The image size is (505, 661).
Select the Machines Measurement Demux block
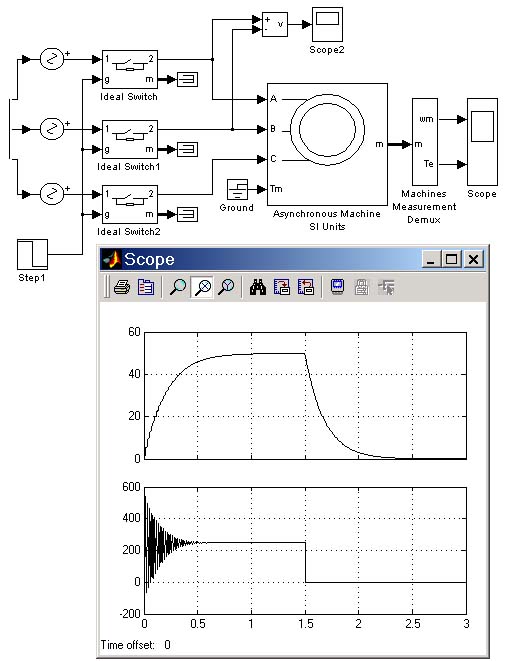(424, 142)
